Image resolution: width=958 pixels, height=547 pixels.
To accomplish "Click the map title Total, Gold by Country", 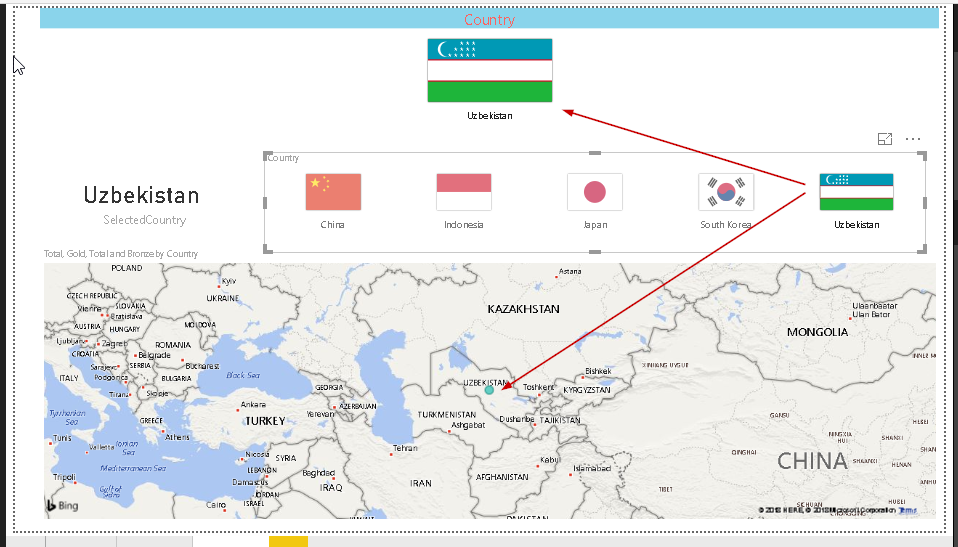I will pyautogui.click(x=121, y=254).
